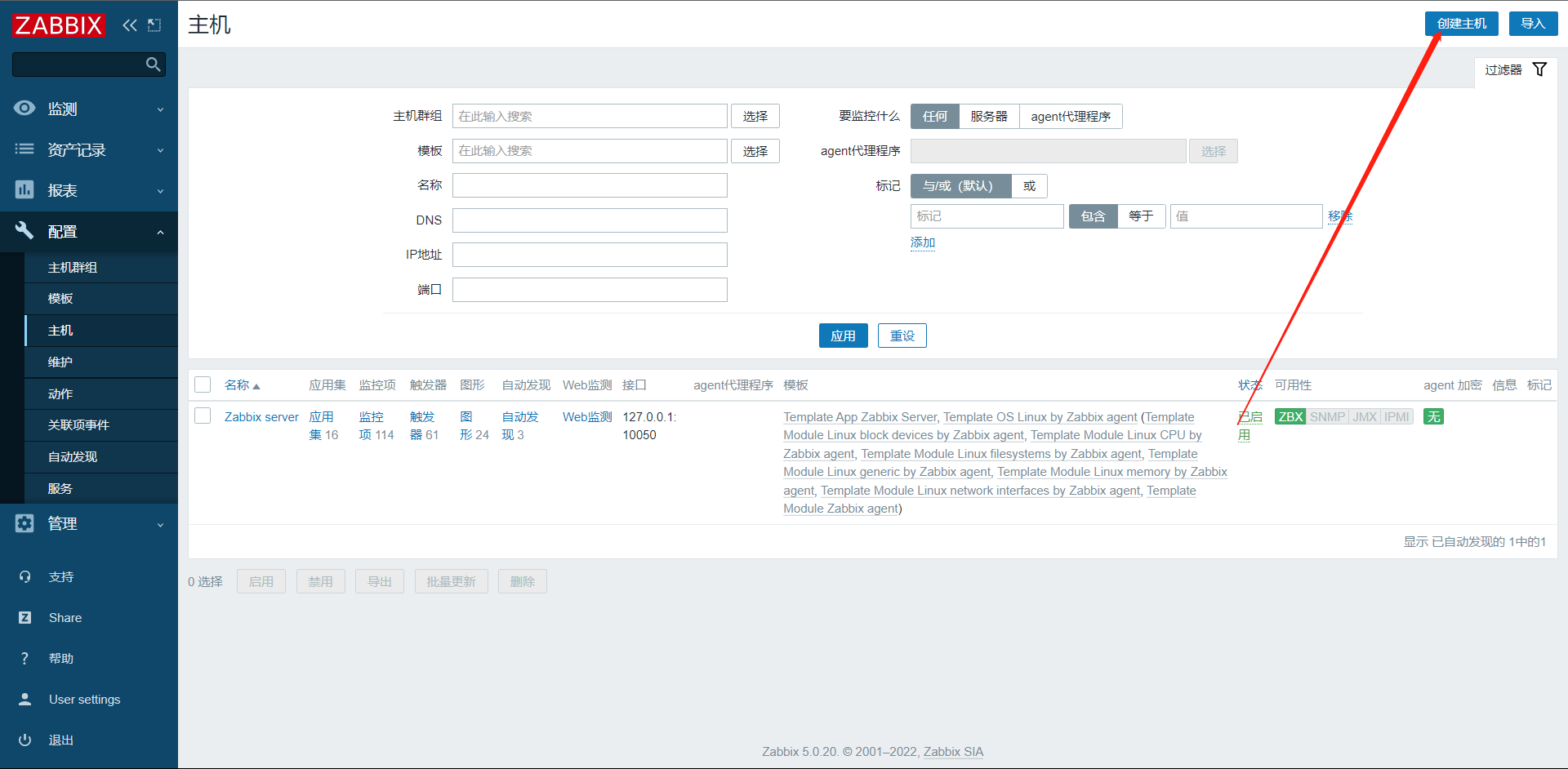This screenshot has width=1568, height=769.
Task: Collapse the sidebar with double-chevron icon
Action: pos(130,25)
